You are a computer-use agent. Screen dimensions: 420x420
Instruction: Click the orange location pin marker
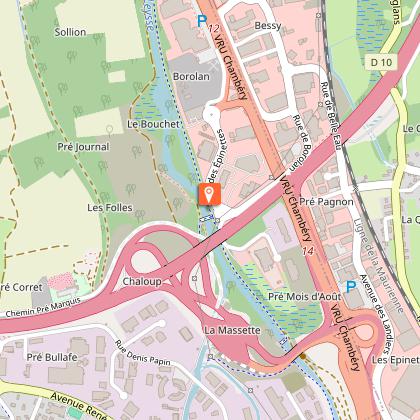pos(209,194)
